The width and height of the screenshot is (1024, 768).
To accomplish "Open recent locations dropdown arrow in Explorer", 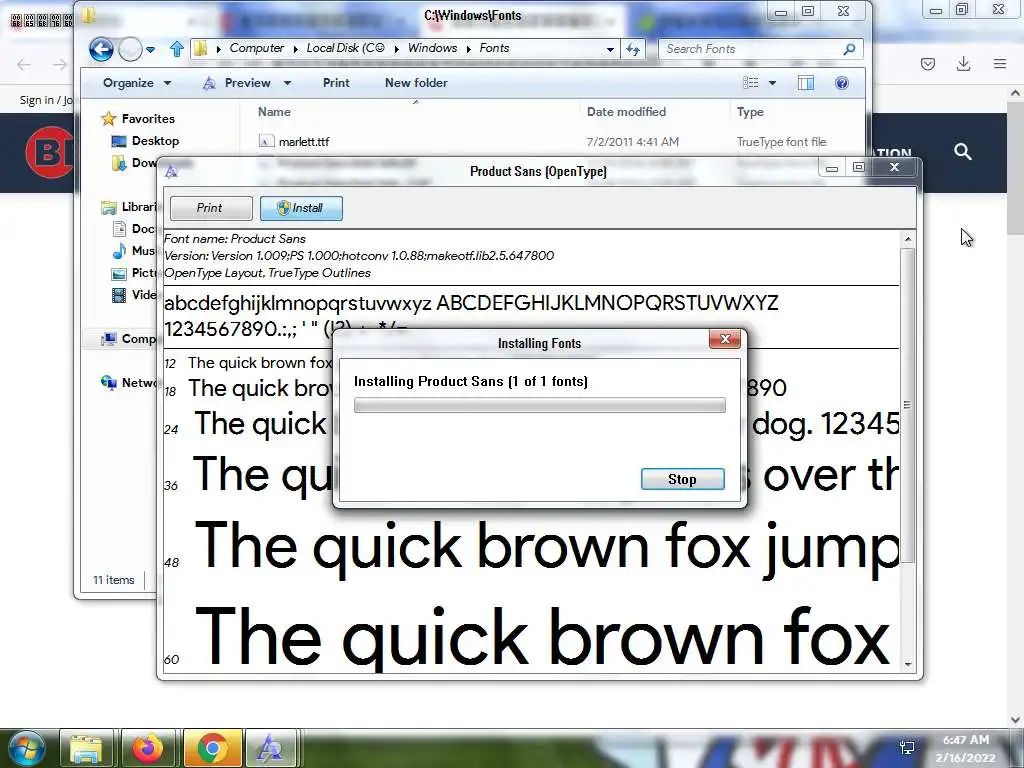I will (151, 50).
